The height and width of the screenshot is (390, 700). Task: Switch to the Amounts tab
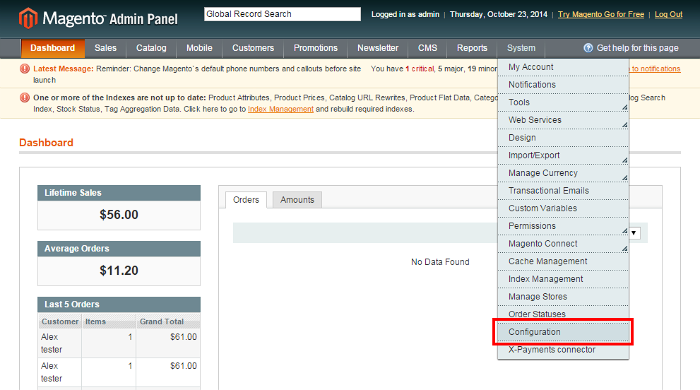point(297,200)
